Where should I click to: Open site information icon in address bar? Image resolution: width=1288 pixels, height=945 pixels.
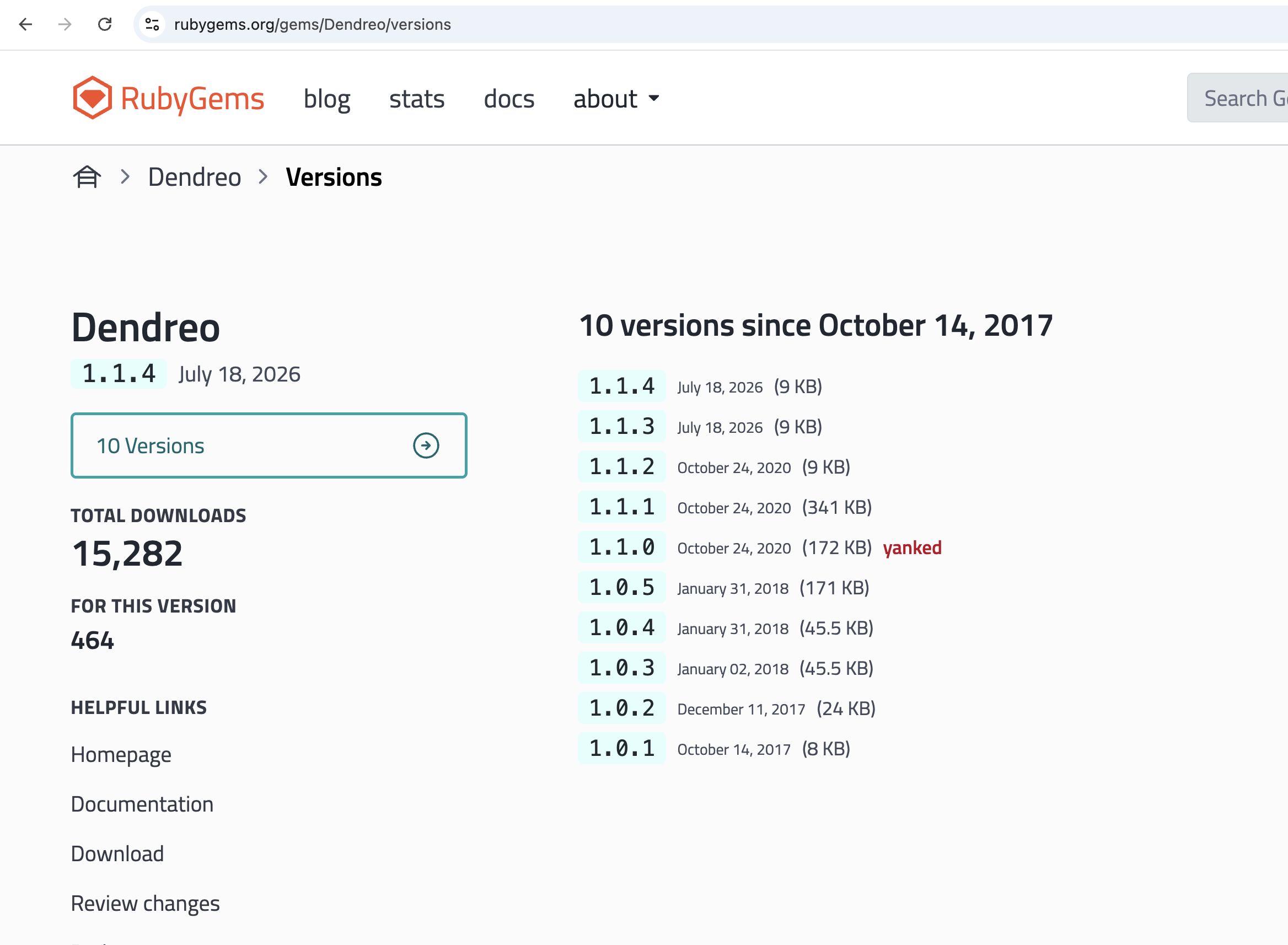[x=152, y=24]
